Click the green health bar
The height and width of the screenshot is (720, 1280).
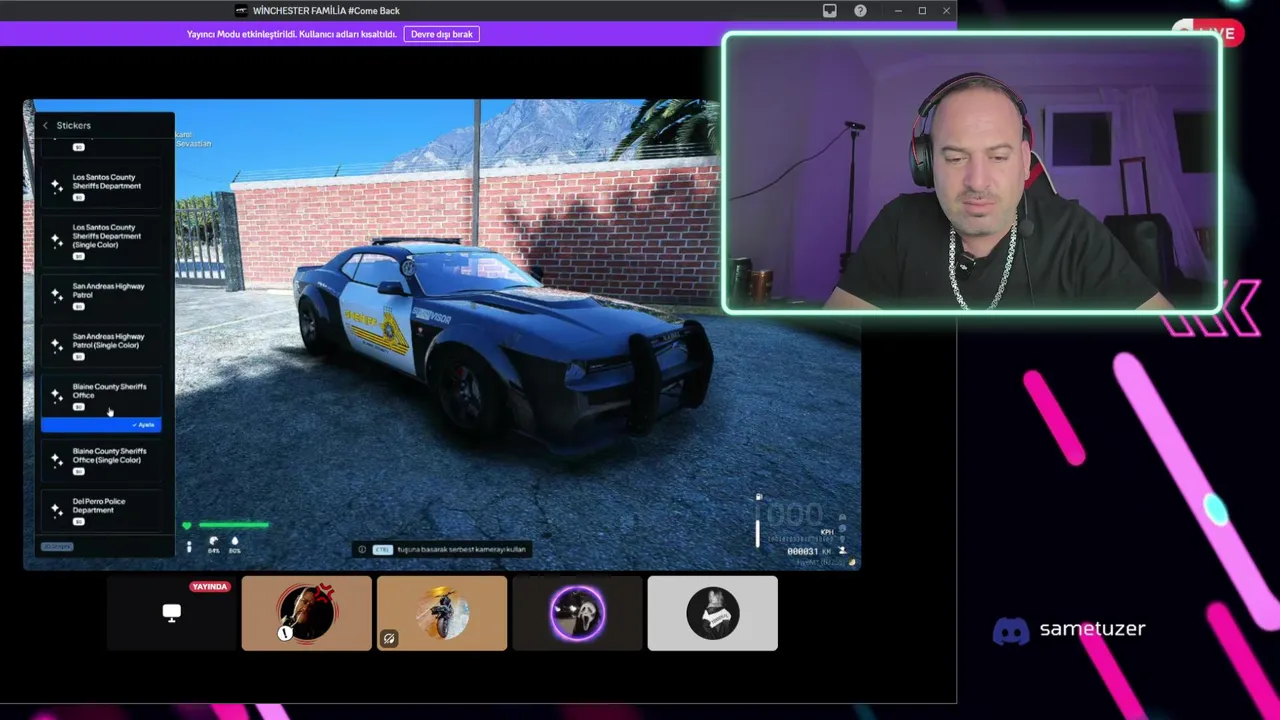pyautogui.click(x=233, y=525)
